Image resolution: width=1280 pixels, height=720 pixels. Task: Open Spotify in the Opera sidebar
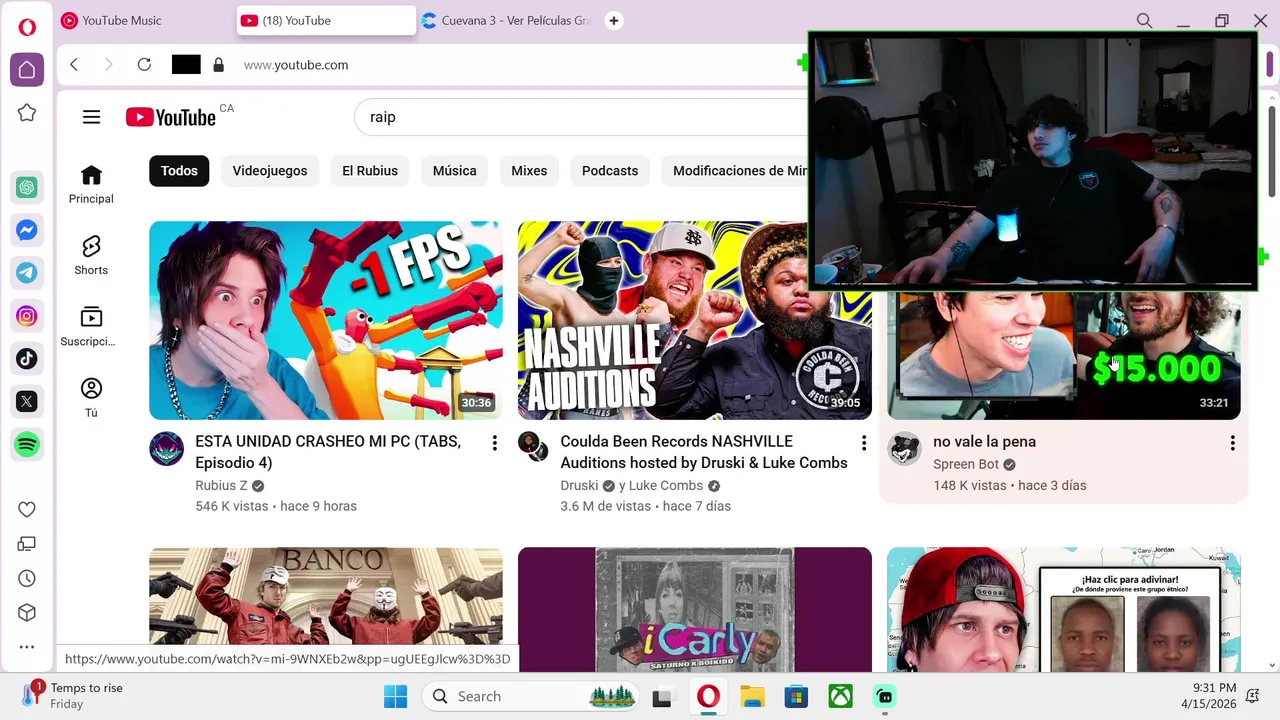click(x=27, y=444)
